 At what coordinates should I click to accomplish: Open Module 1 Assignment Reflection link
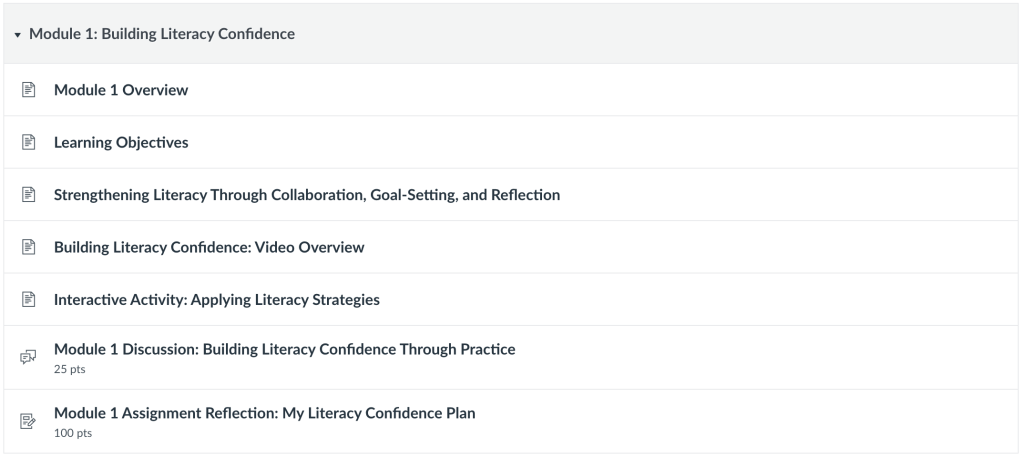(264, 413)
